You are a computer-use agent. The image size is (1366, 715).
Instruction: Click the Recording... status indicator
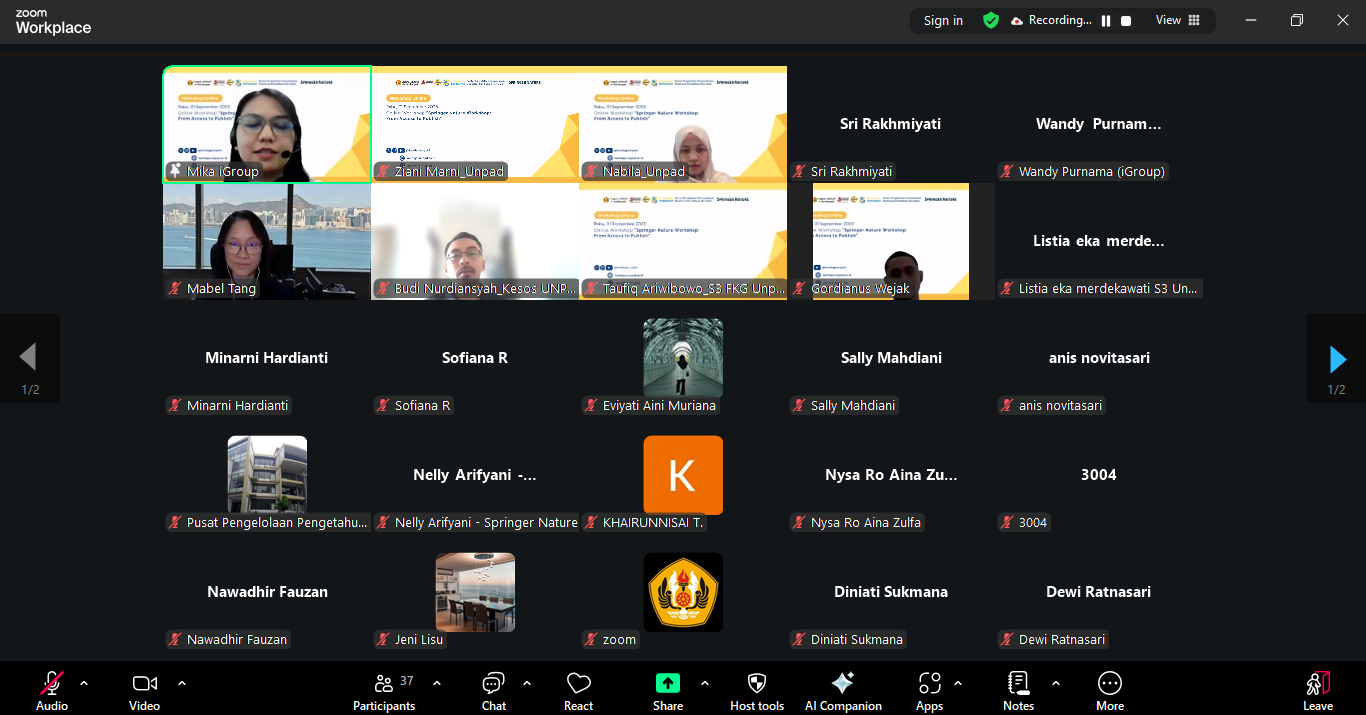point(1052,20)
